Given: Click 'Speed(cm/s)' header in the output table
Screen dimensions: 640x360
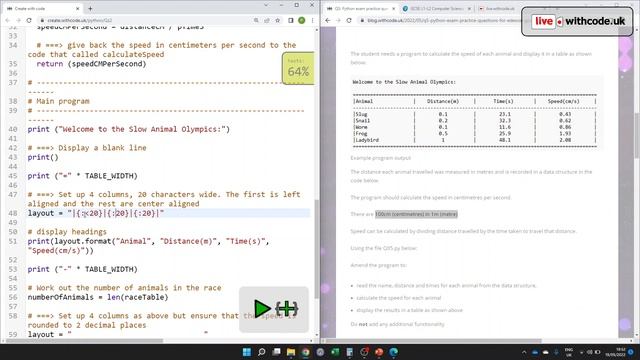Looking at the screenshot, I should (x=564, y=101).
